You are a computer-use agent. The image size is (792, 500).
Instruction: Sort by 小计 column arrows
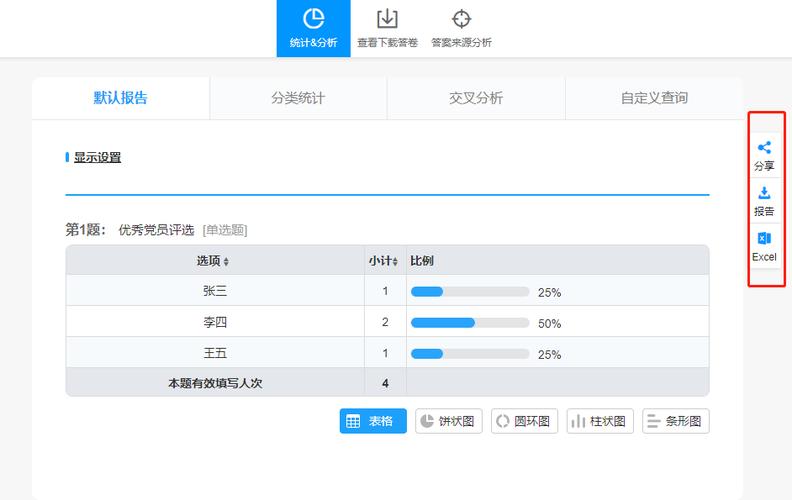(395, 262)
